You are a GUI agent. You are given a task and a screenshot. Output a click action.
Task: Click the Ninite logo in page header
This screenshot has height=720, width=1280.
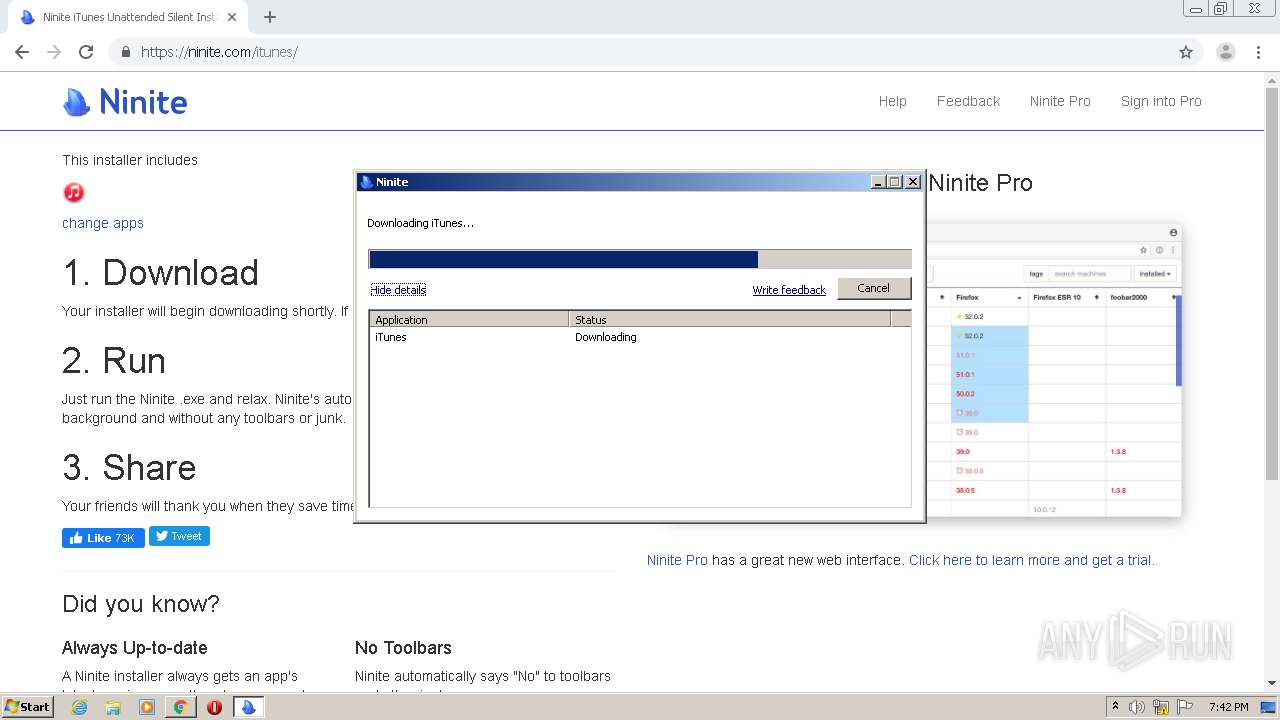tap(125, 101)
